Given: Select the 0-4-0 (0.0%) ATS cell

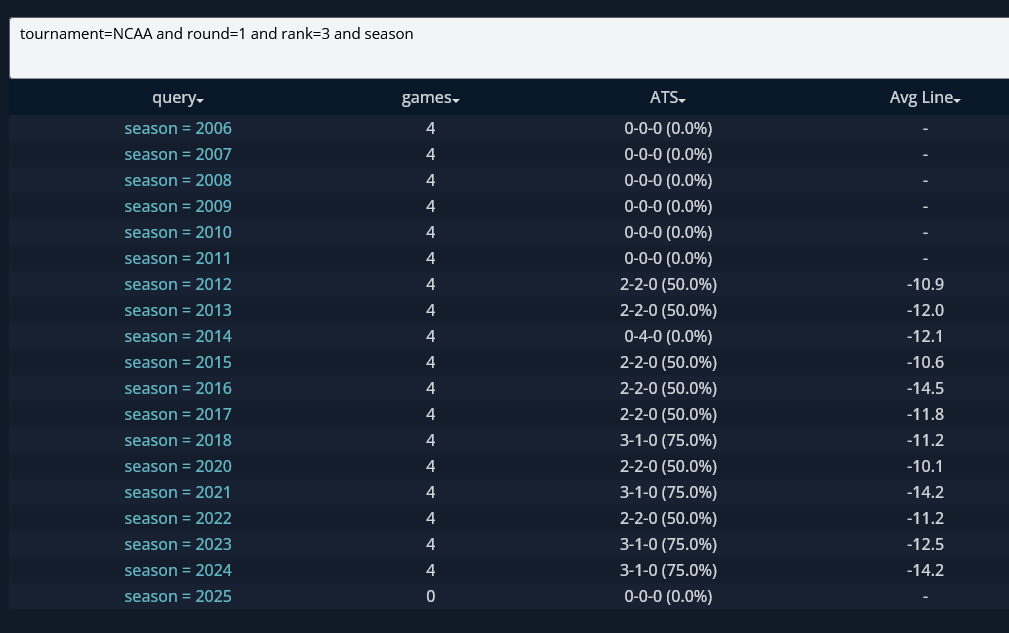Looking at the screenshot, I should pos(668,336).
